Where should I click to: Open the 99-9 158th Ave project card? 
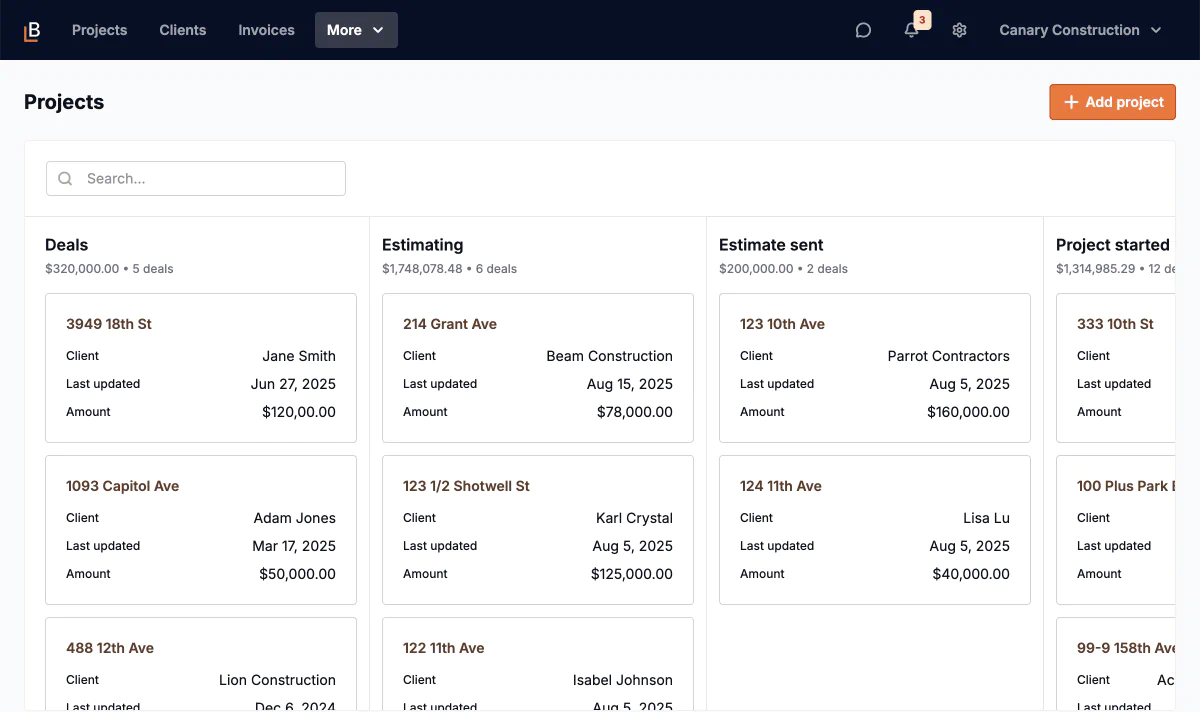(x=1116, y=664)
